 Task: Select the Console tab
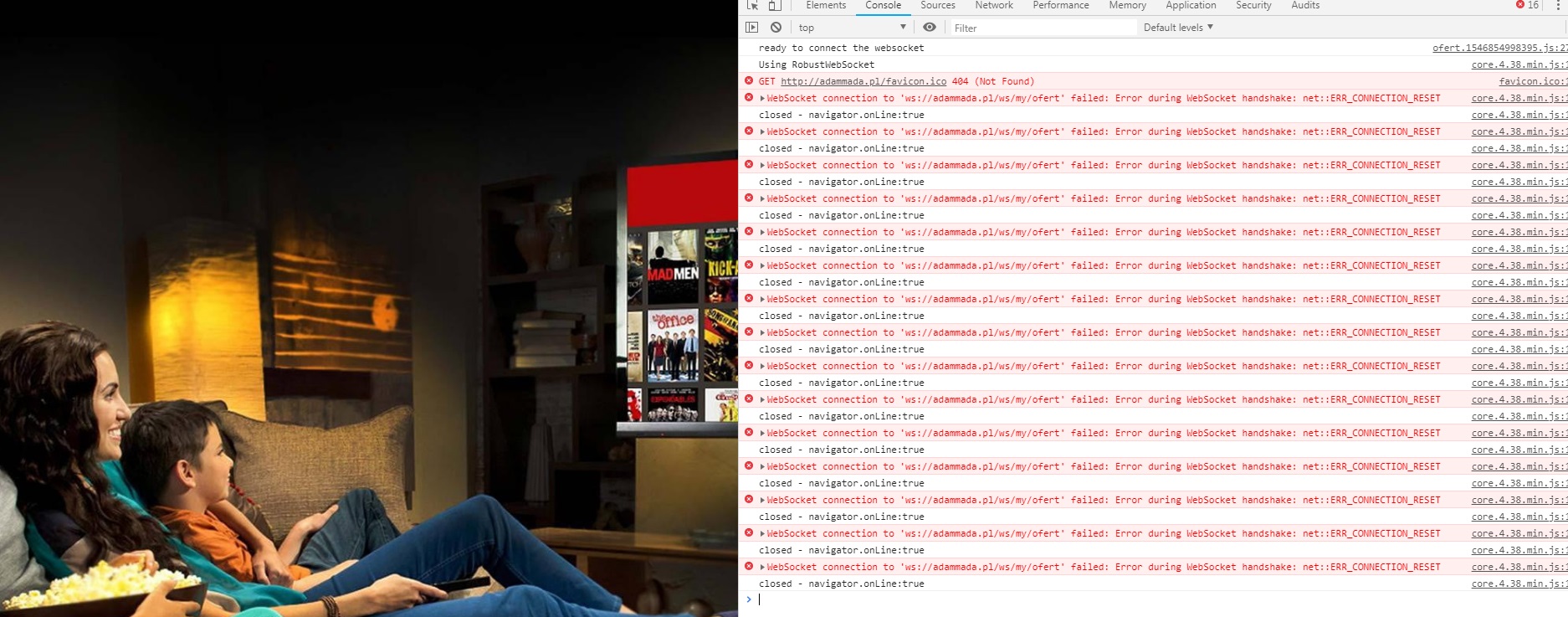click(x=883, y=5)
